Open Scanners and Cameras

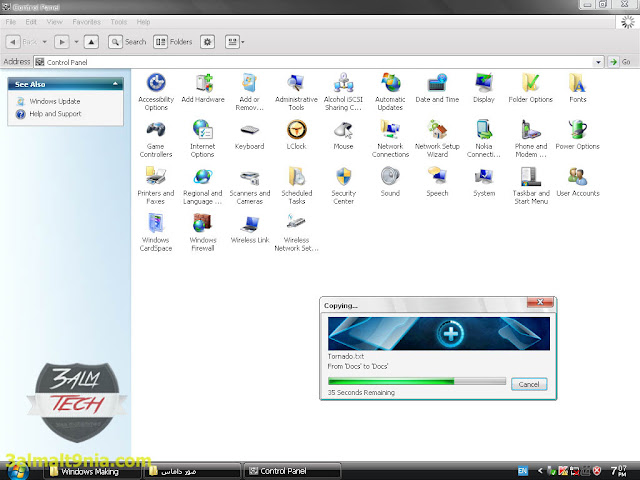(249, 186)
